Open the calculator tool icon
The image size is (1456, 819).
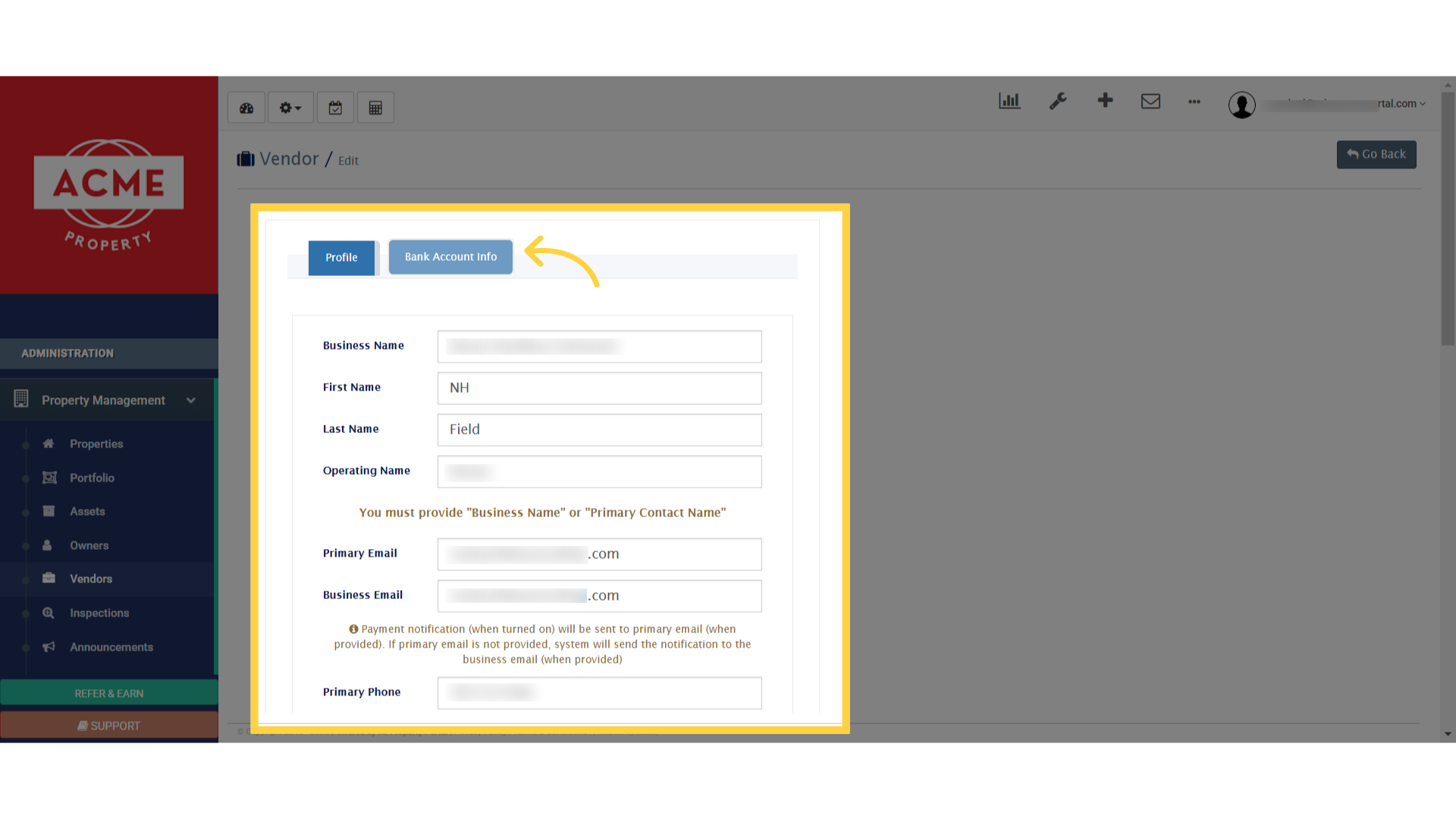coord(375,107)
